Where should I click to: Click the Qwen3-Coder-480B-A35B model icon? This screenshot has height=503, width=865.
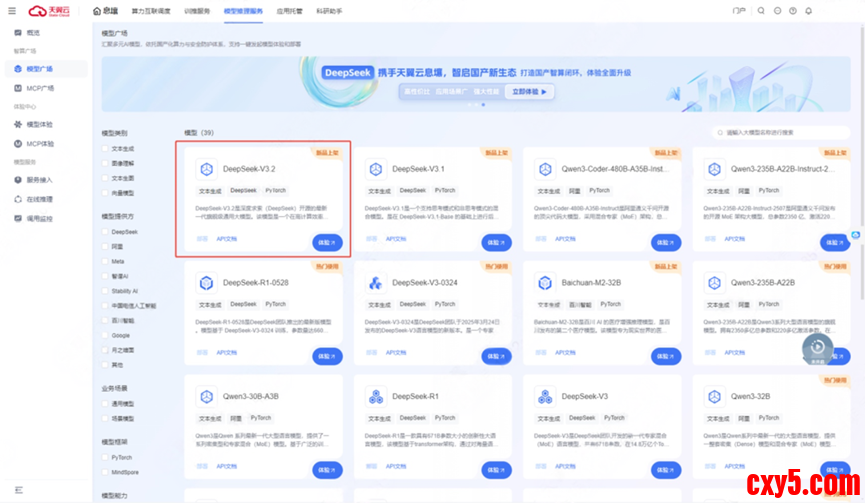(545, 169)
